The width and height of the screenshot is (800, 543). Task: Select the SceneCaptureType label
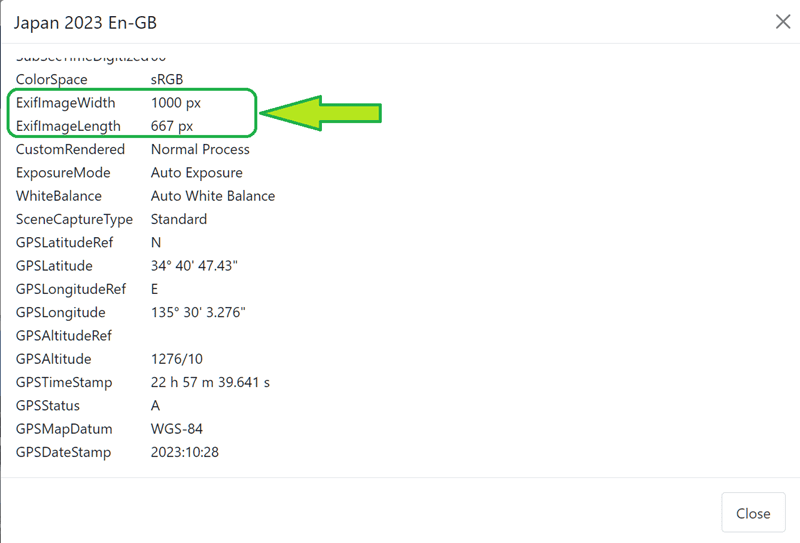coord(75,219)
